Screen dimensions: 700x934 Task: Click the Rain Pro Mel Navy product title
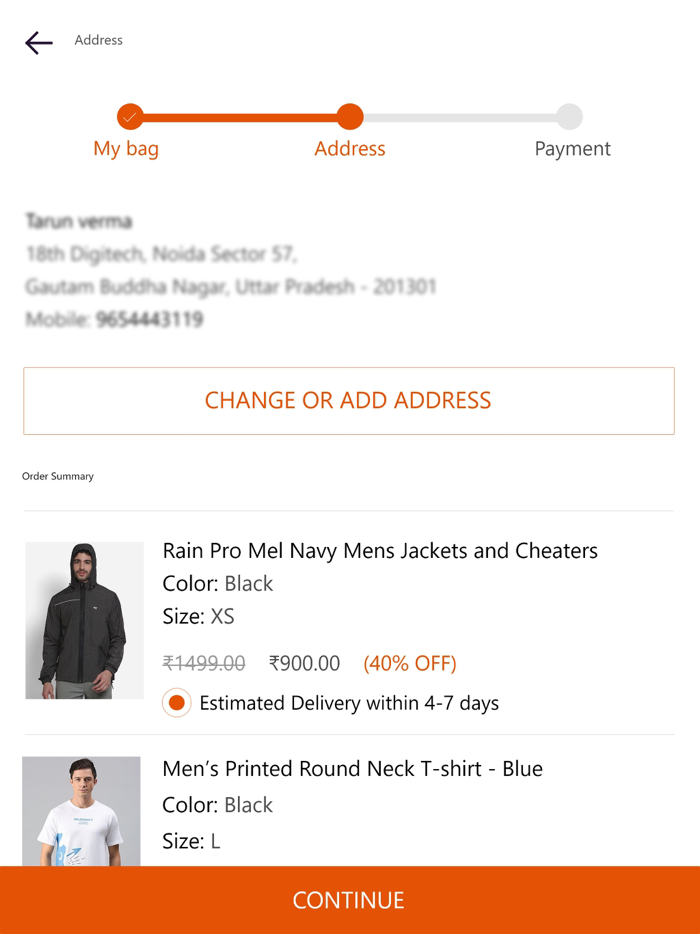pos(380,550)
